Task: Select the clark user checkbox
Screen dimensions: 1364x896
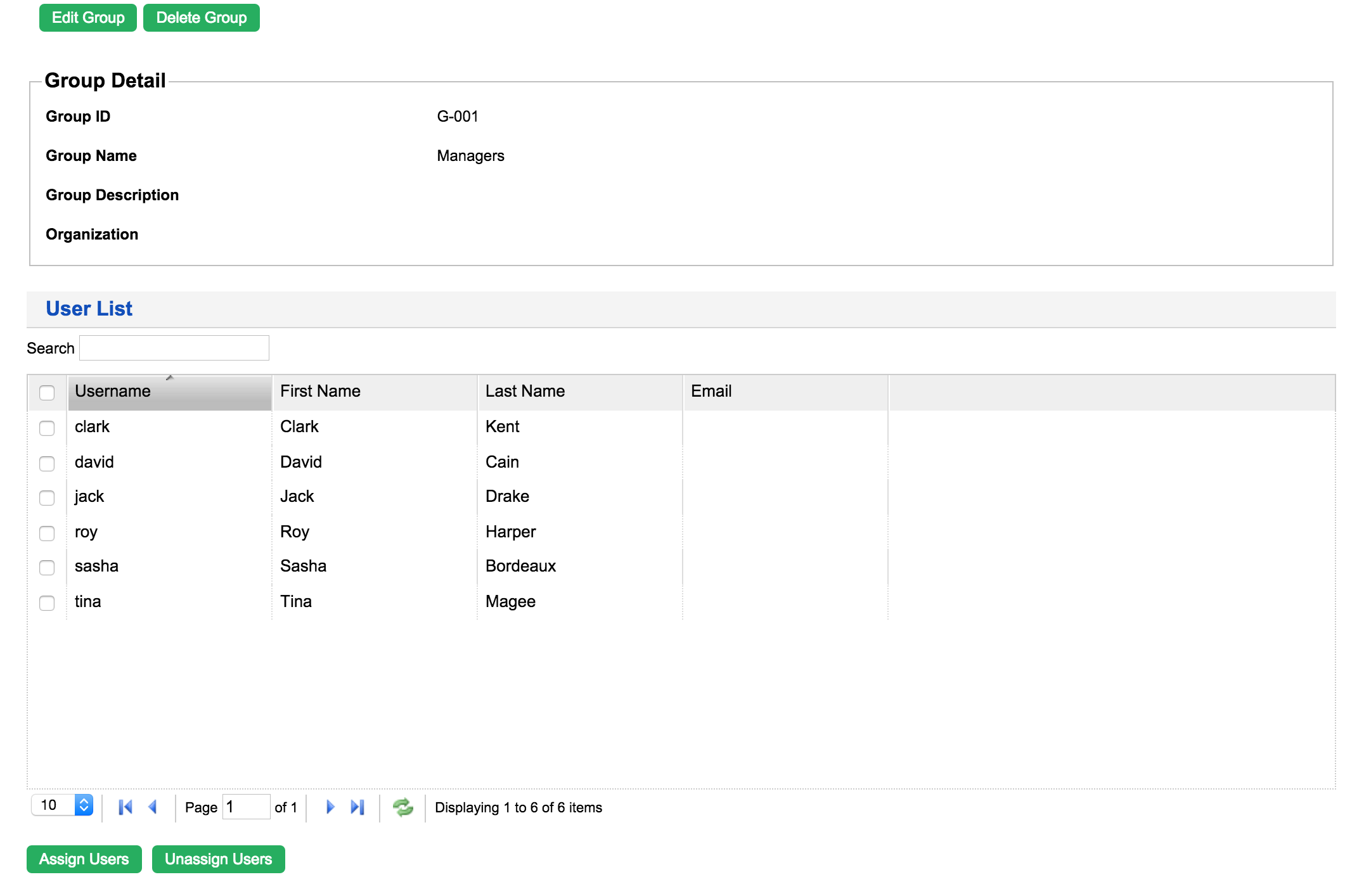Action: click(x=47, y=428)
